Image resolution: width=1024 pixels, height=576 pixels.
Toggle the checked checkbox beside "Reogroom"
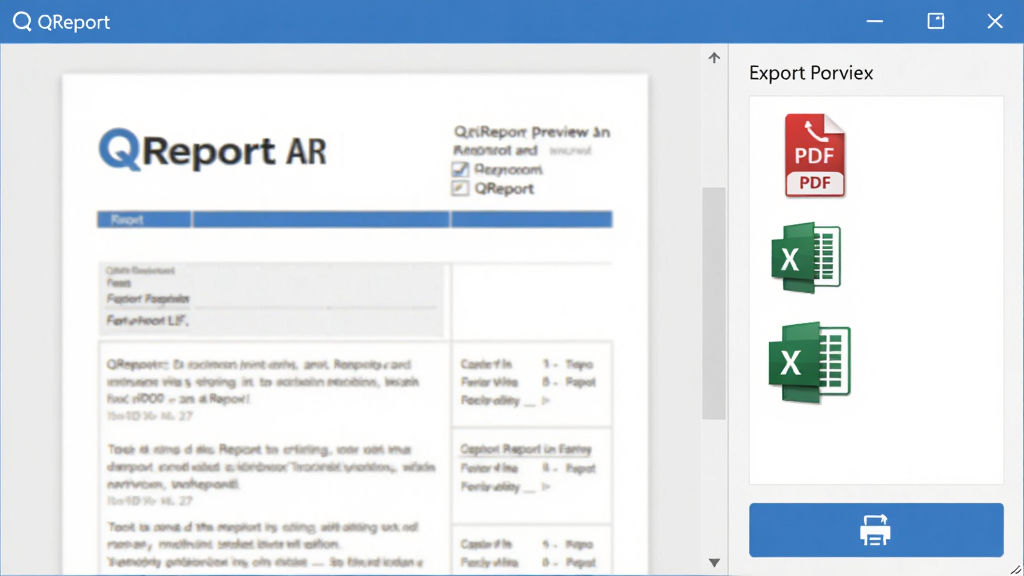click(x=460, y=170)
